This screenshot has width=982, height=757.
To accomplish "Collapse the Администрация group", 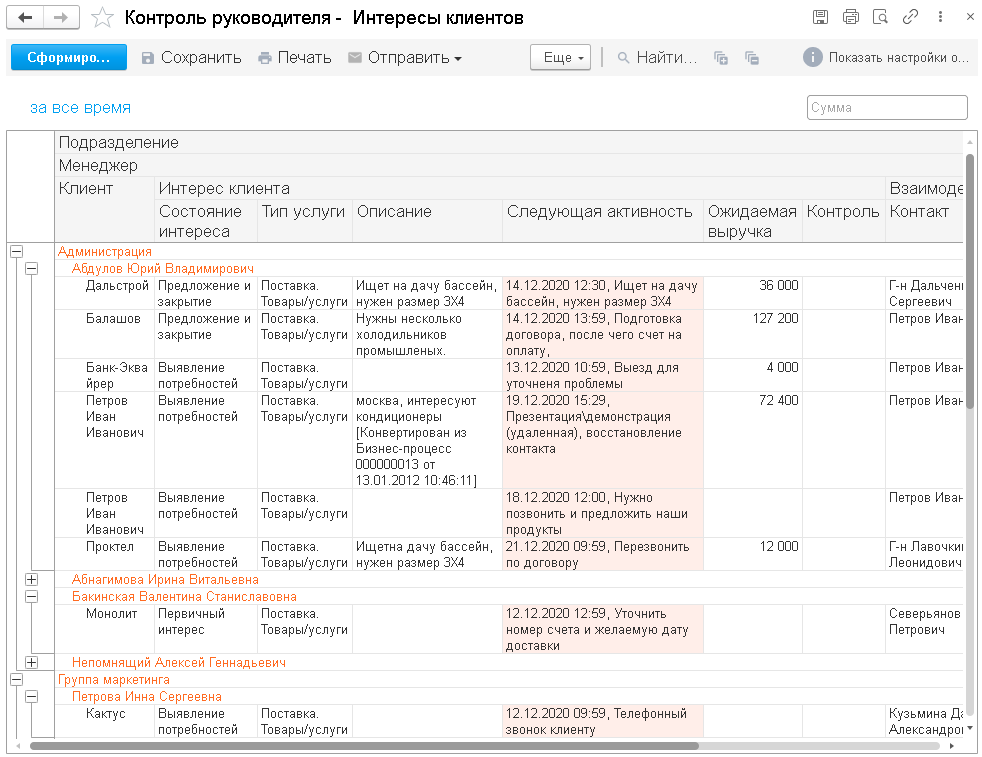I will coord(16,252).
